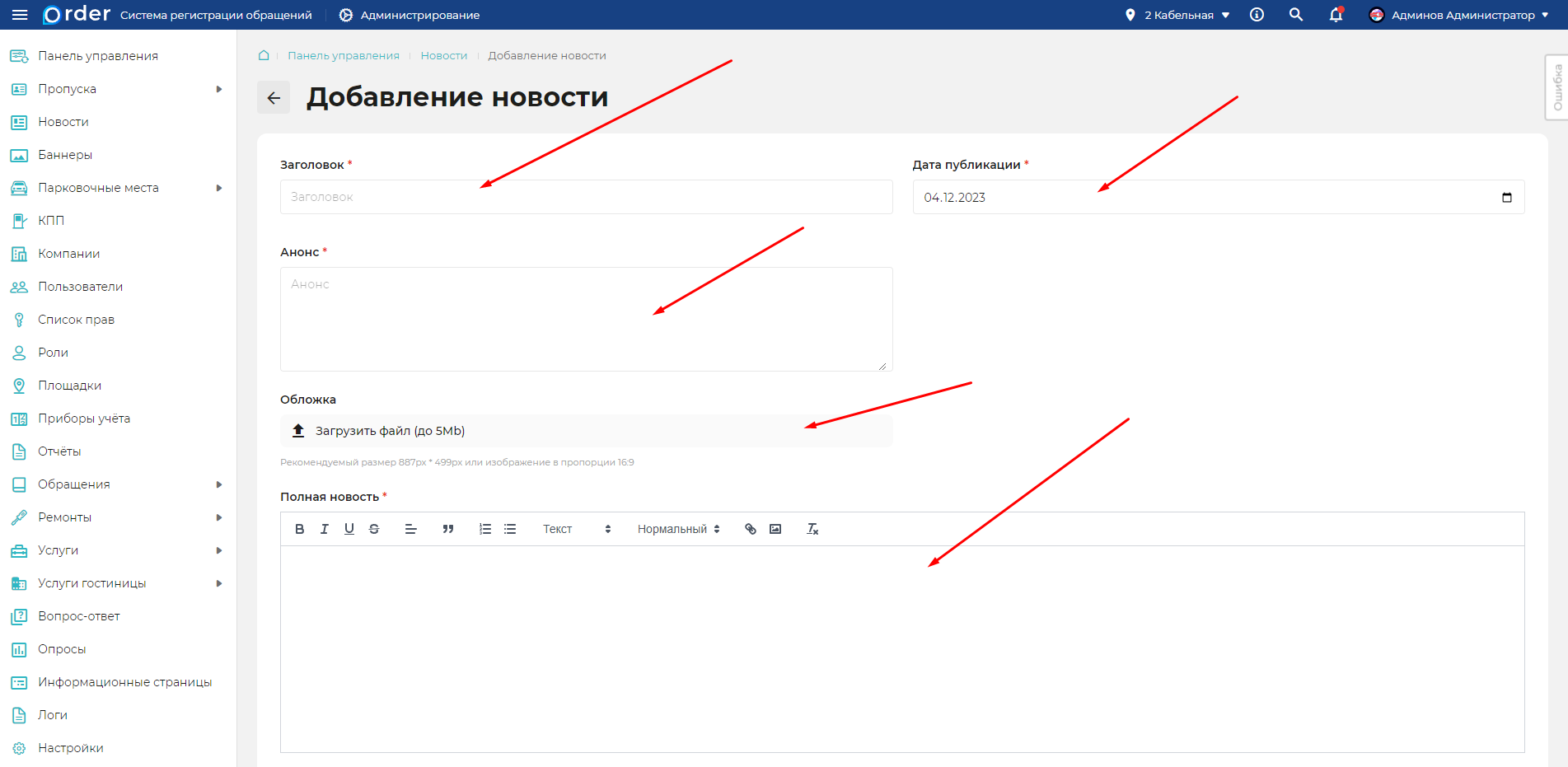Apply italic formatting in the editor toolbar
Screen dimensions: 1568x767
tap(325, 529)
